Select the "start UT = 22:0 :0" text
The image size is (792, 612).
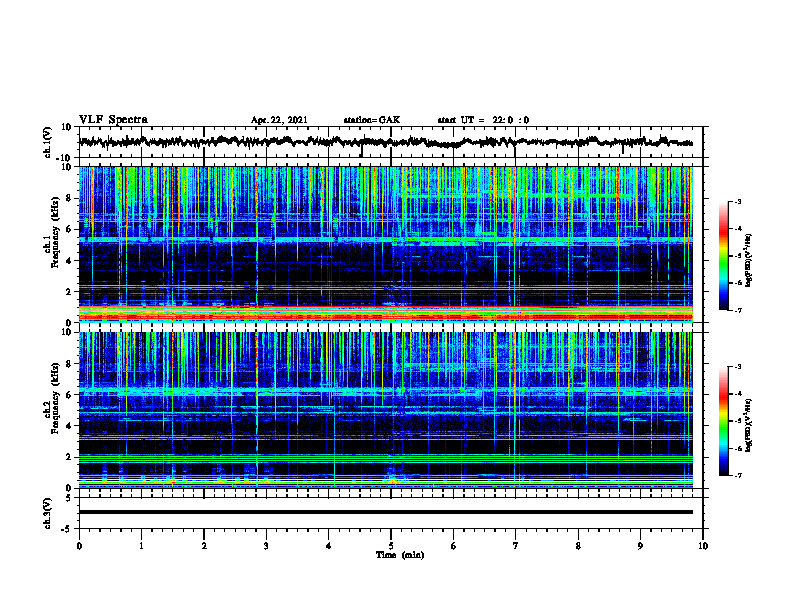pos(483,120)
